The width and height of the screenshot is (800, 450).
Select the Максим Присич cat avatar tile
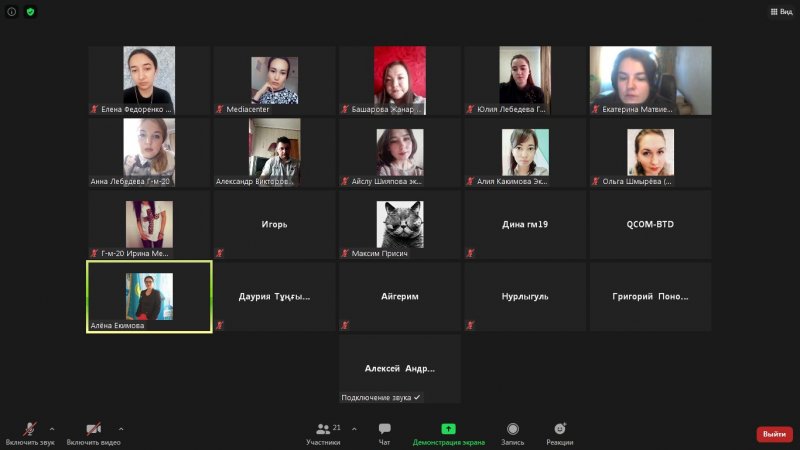point(400,225)
